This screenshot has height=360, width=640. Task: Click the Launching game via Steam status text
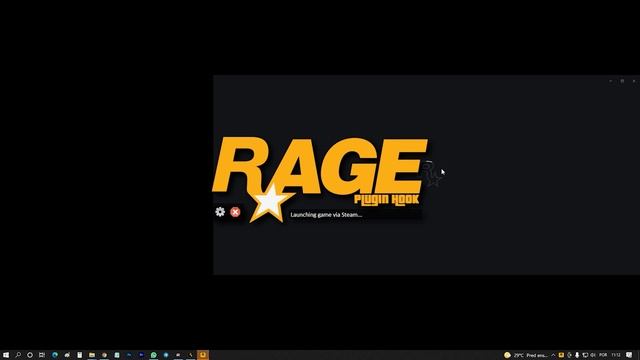click(x=326, y=215)
